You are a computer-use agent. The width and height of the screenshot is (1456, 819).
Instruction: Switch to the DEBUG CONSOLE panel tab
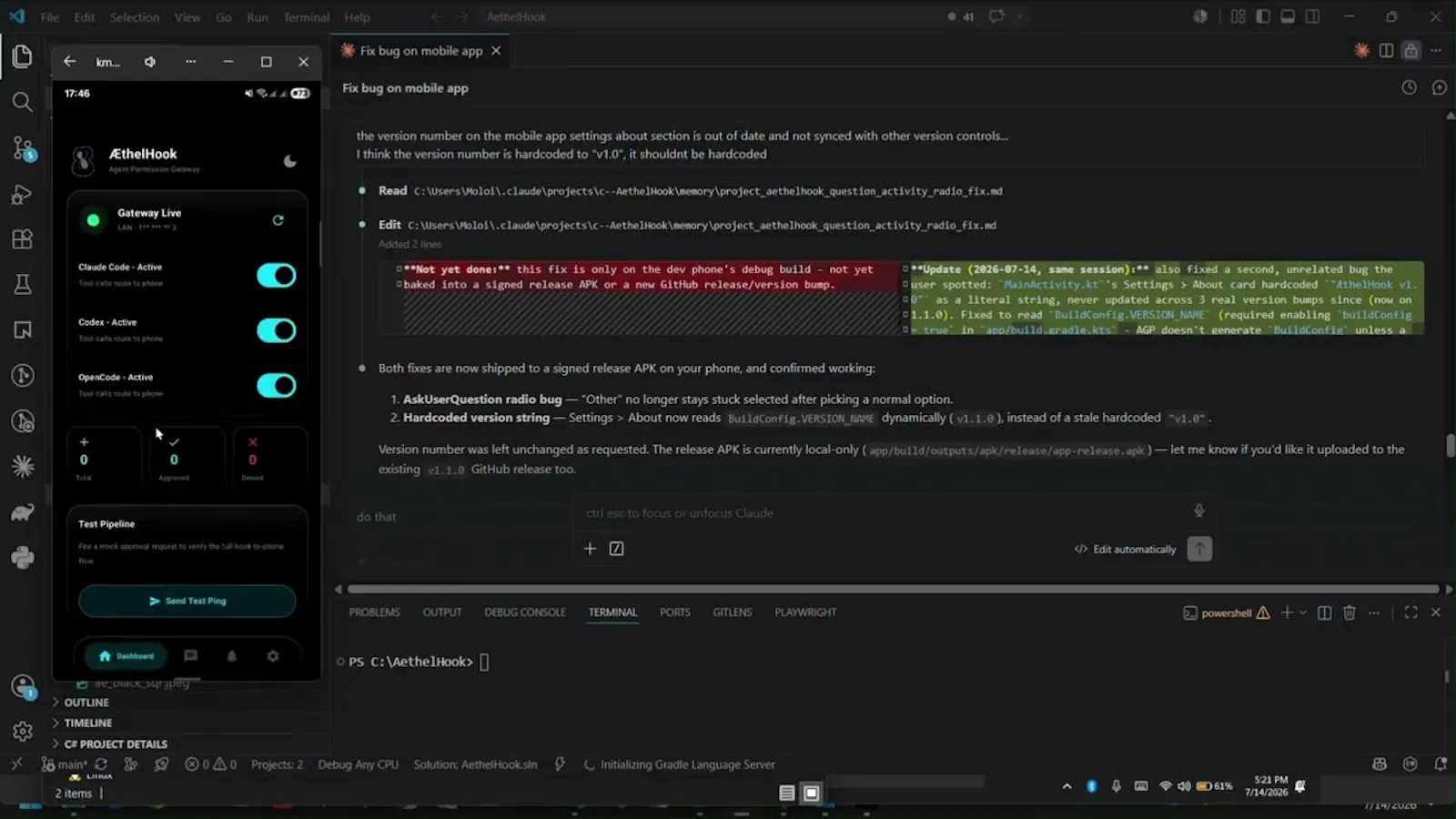[525, 612]
